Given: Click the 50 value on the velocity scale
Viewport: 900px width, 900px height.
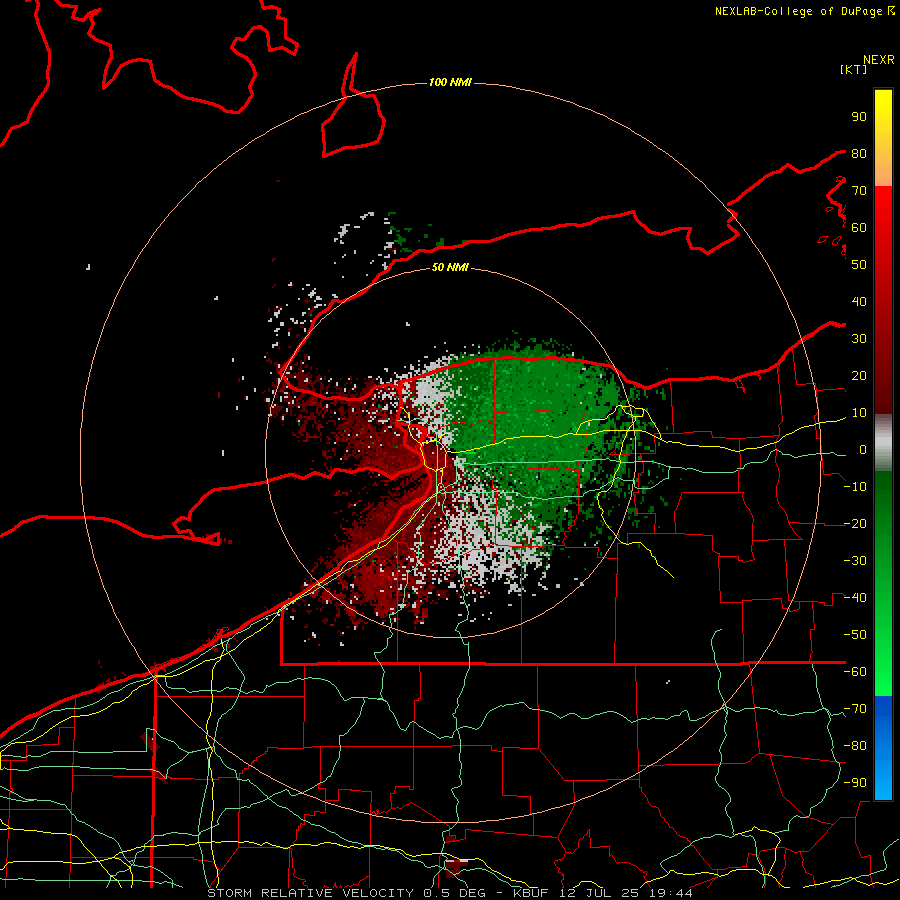Looking at the screenshot, I should [859, 265].
